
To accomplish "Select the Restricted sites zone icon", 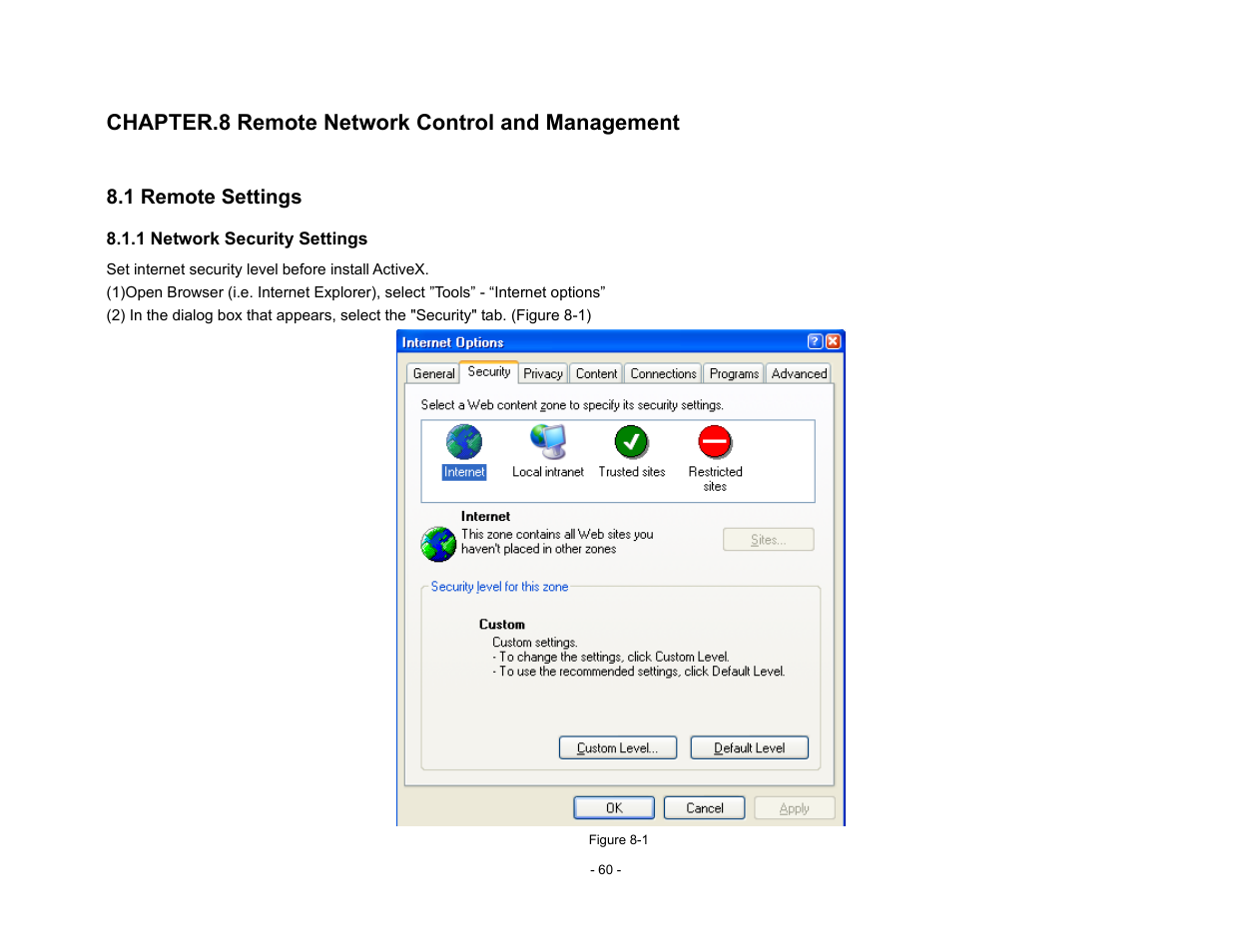I will (715, 442).
